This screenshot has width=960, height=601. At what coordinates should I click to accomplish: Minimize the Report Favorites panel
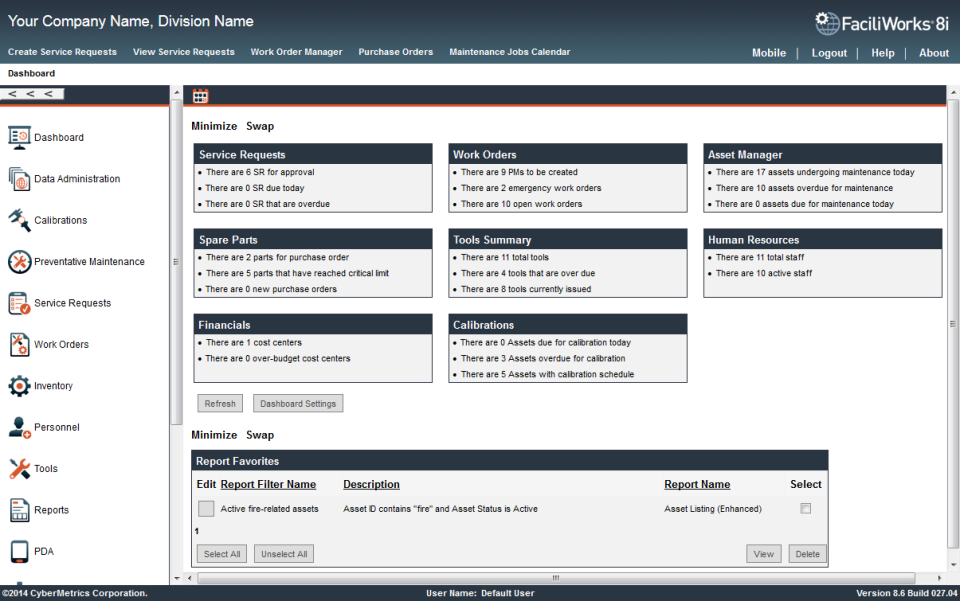tap(214, 435)
